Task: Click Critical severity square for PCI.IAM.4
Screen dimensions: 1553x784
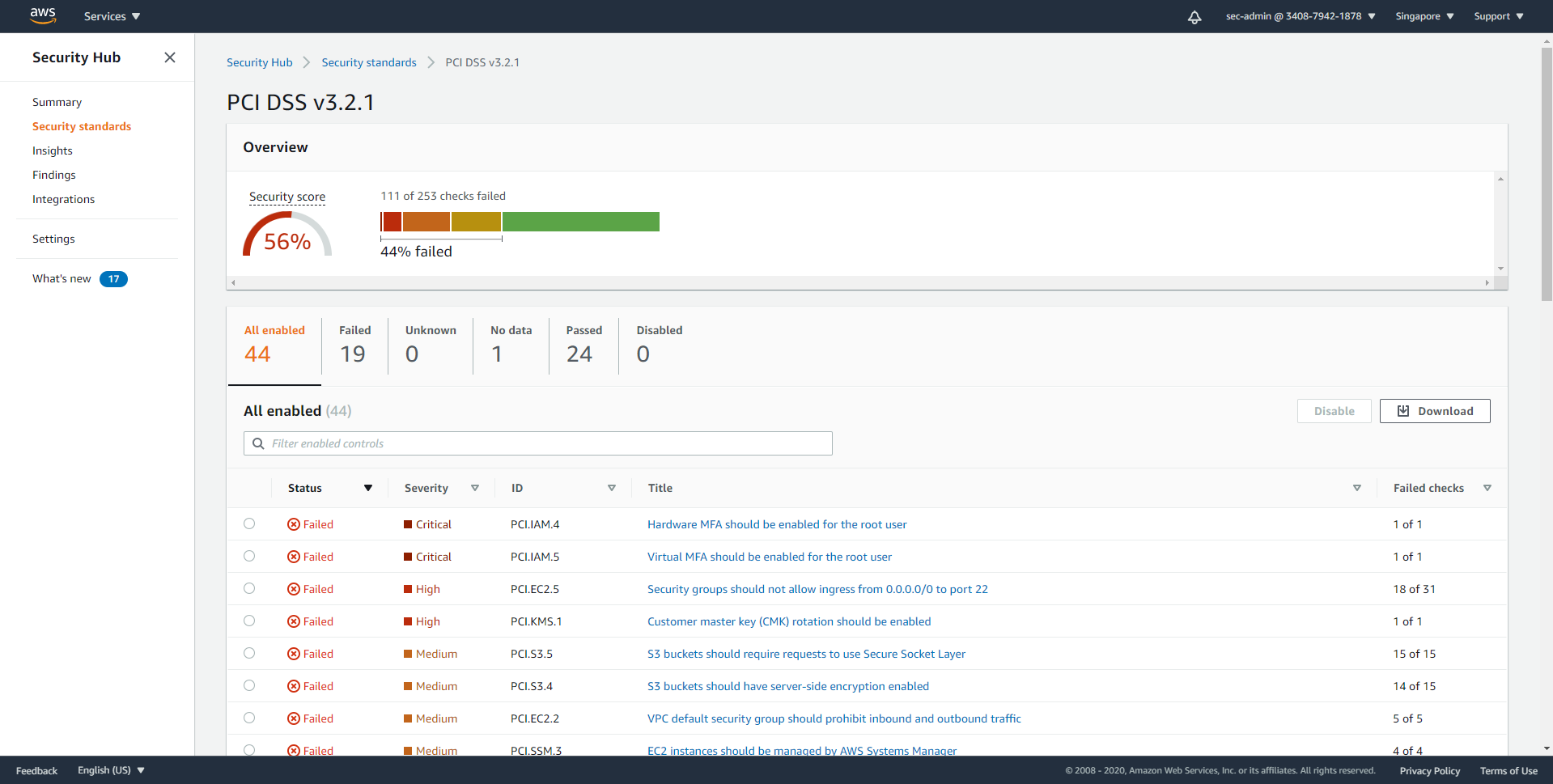Action: pyautogui.click(x=408, y=524)
